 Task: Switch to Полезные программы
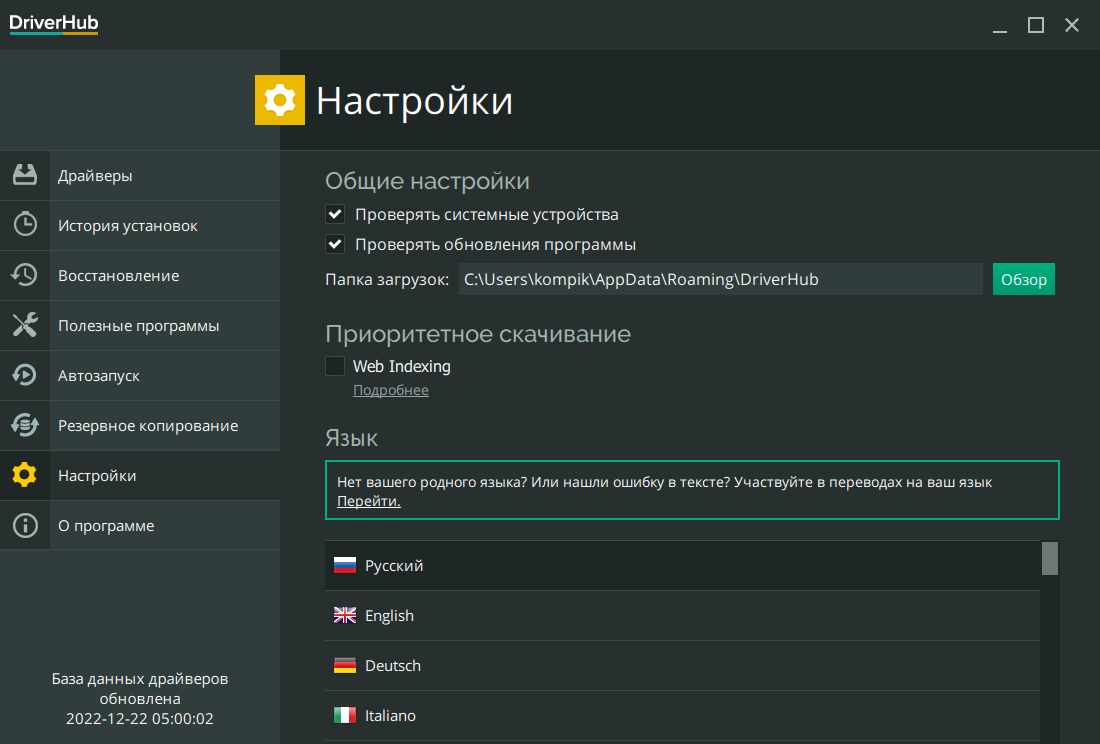pyautogui.click(x=140, y=325)
